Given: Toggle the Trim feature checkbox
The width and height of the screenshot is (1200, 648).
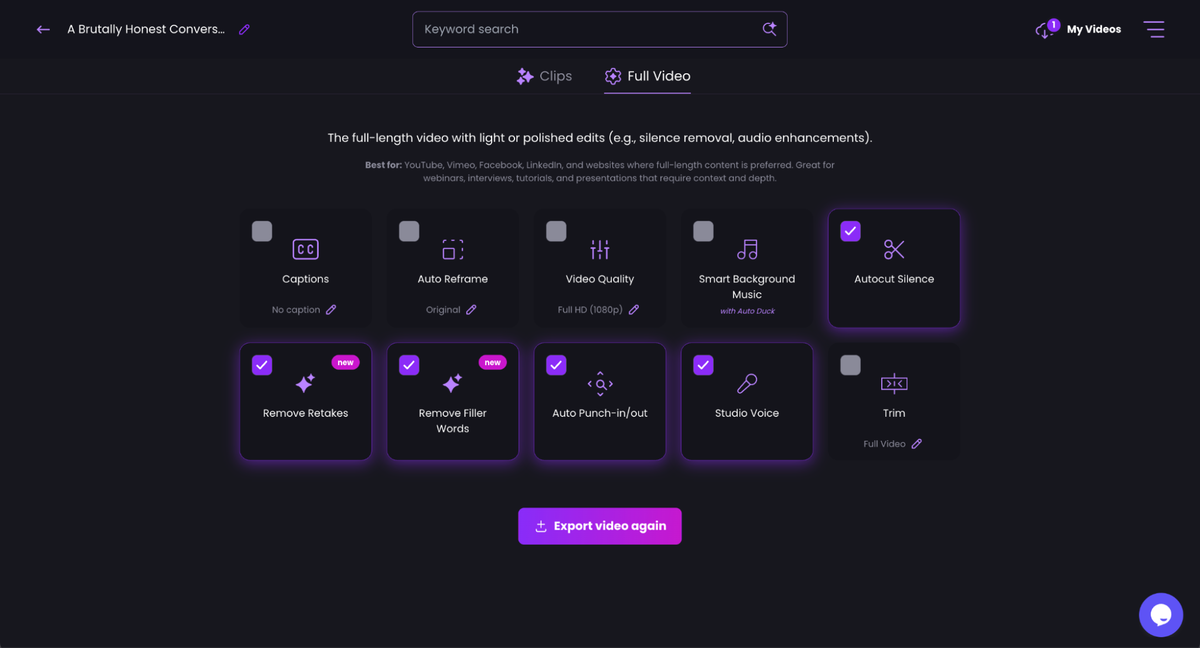Looking at the screenshot, I should pyautogui.click(x=850, y=364).
